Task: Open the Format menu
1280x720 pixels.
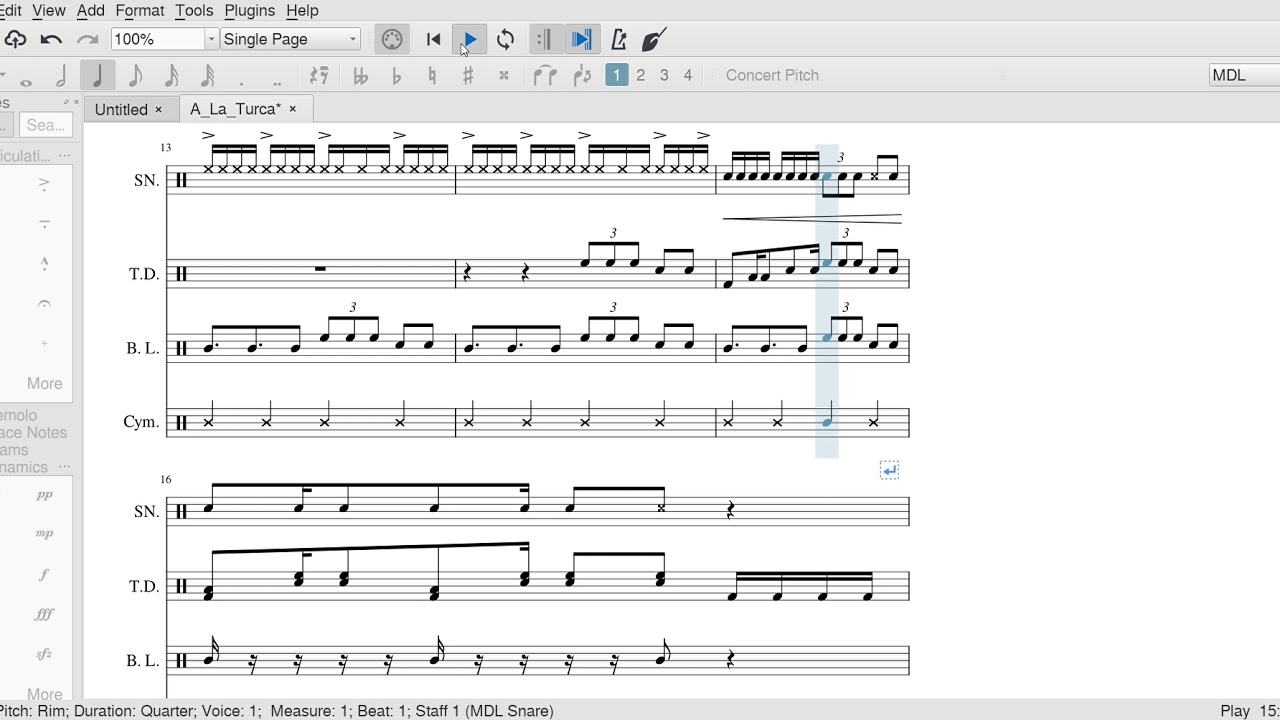Action: (140, 10)
